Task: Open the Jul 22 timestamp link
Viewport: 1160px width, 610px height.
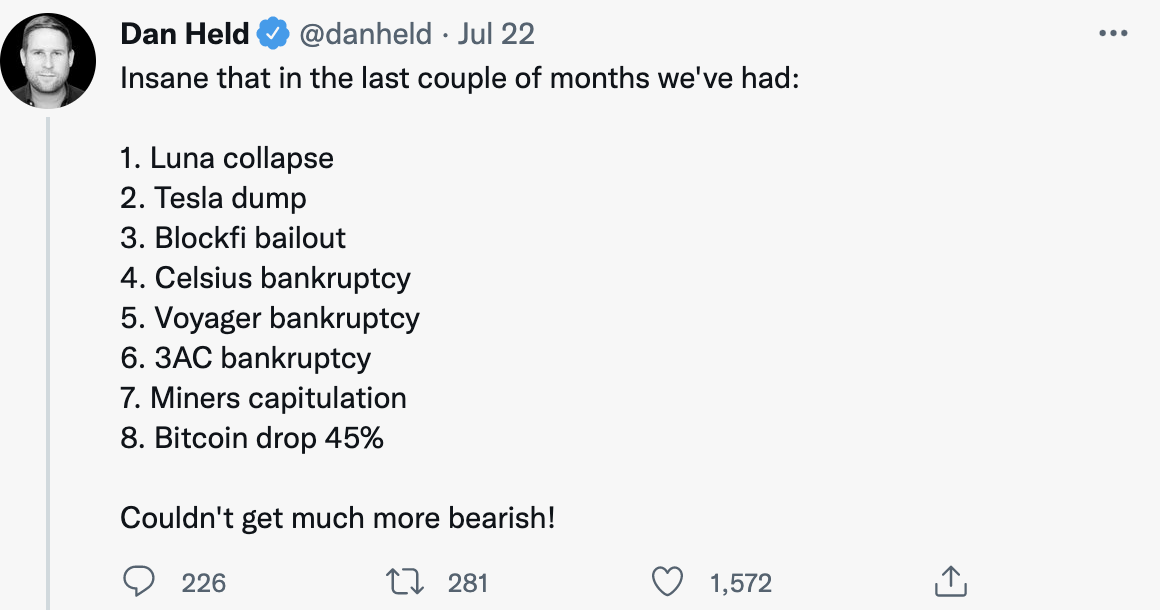Action: (x=496, y=34)
